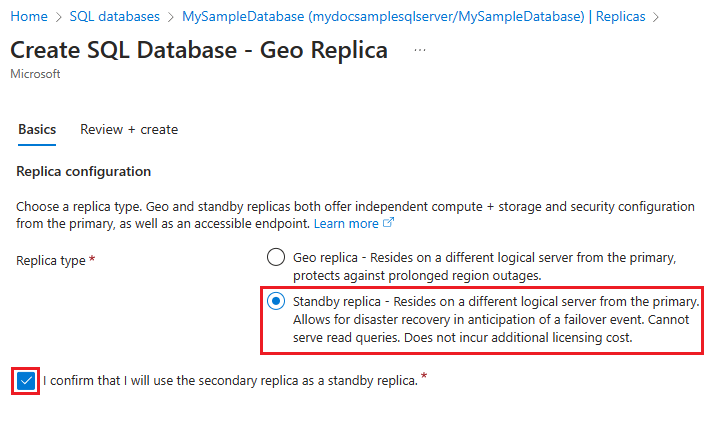Open MySampleDatabase Replicas breadcrumb link

[413, 17]
